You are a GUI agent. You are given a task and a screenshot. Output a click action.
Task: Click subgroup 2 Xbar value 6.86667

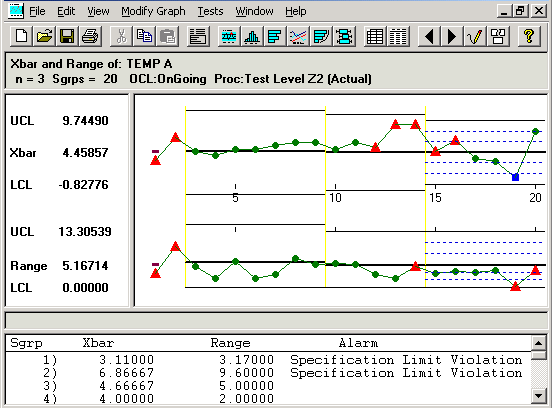click(127, 373)
